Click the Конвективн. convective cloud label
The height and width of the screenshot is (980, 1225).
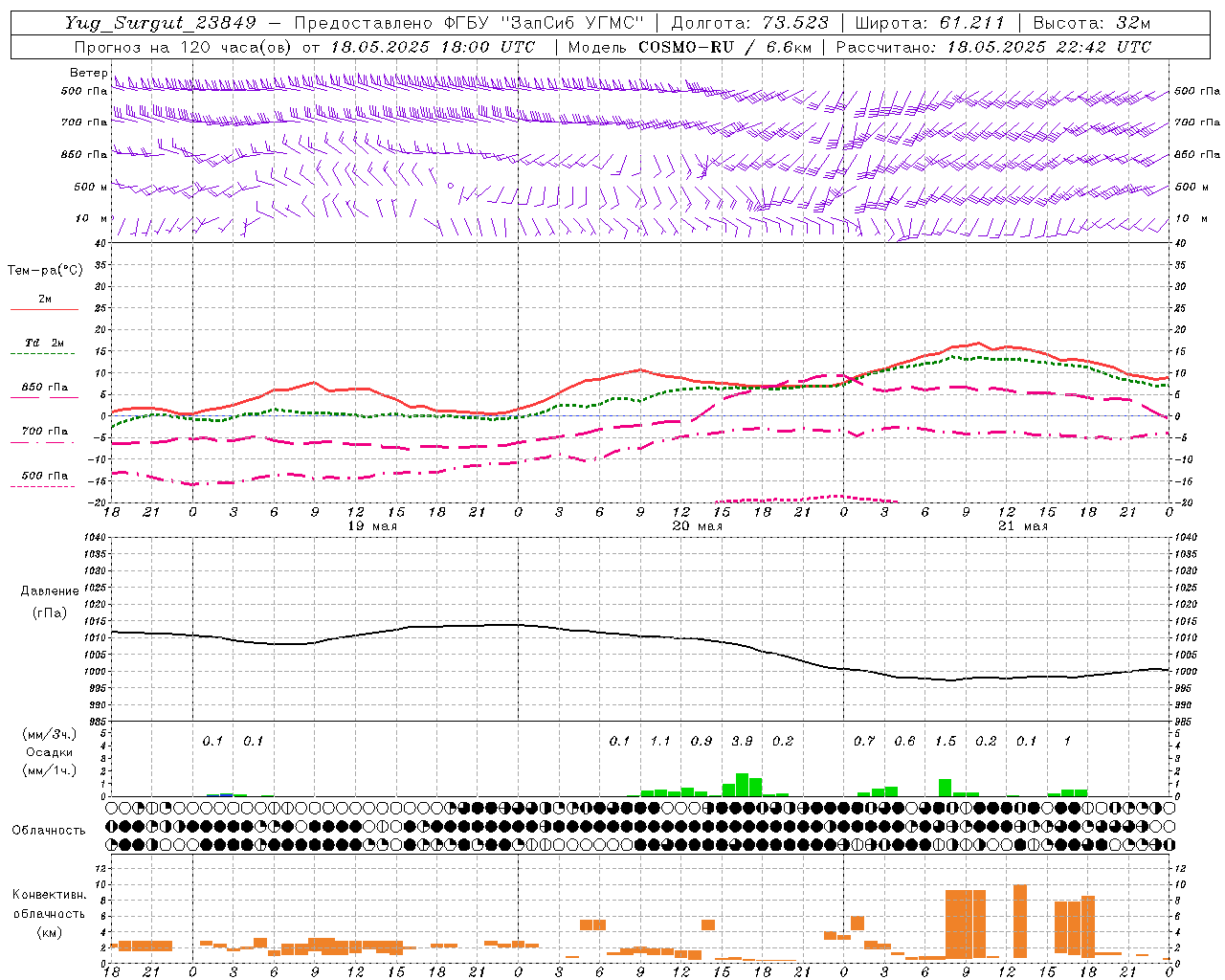coord(50,895)
